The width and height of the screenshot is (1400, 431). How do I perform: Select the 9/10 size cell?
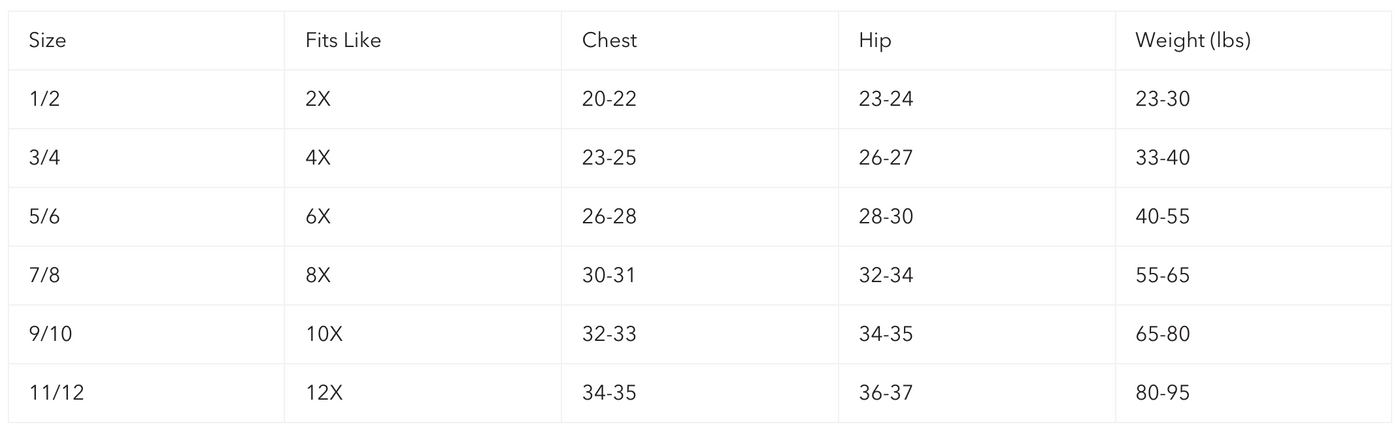click(51, 334)
